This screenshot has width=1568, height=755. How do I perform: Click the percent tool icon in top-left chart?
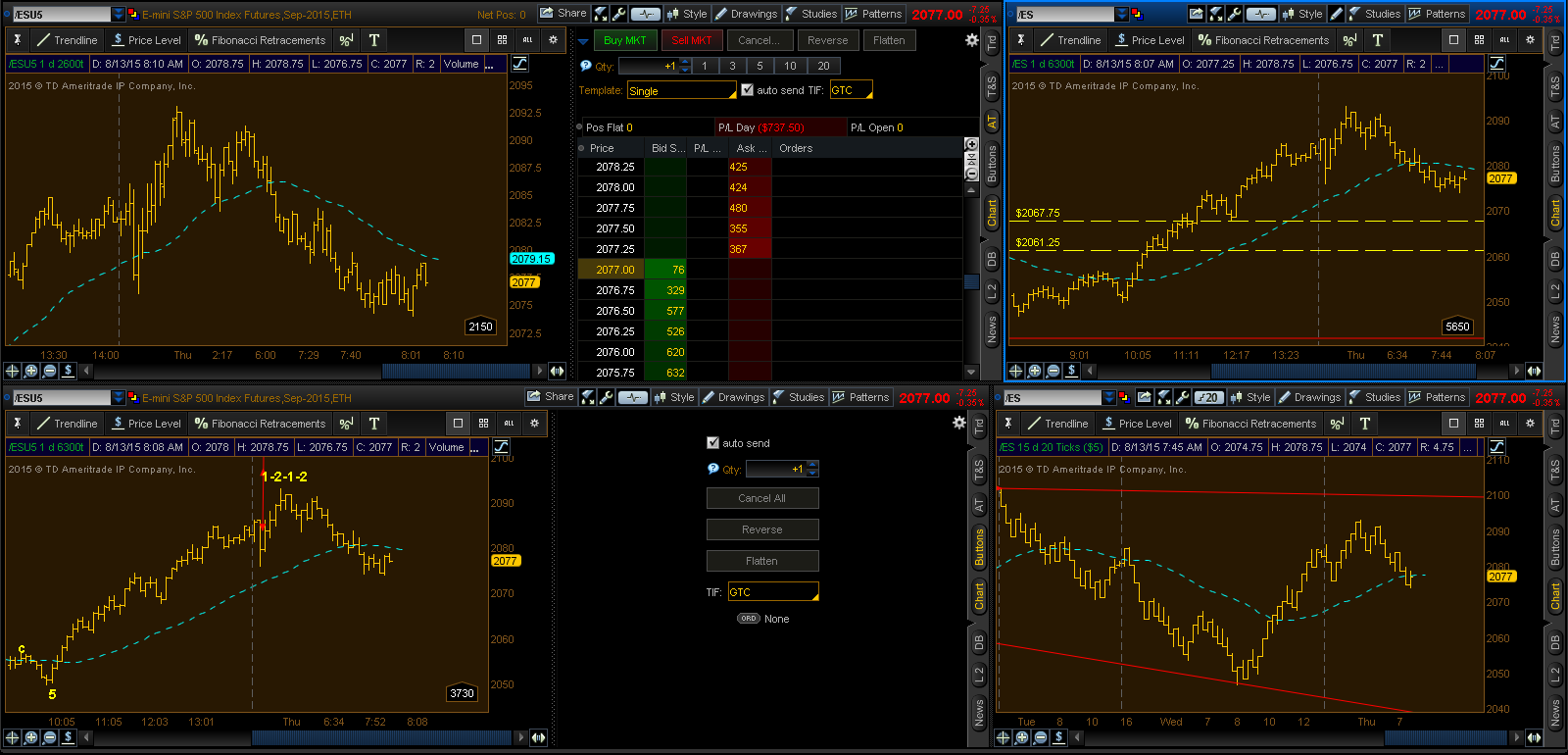346,40
